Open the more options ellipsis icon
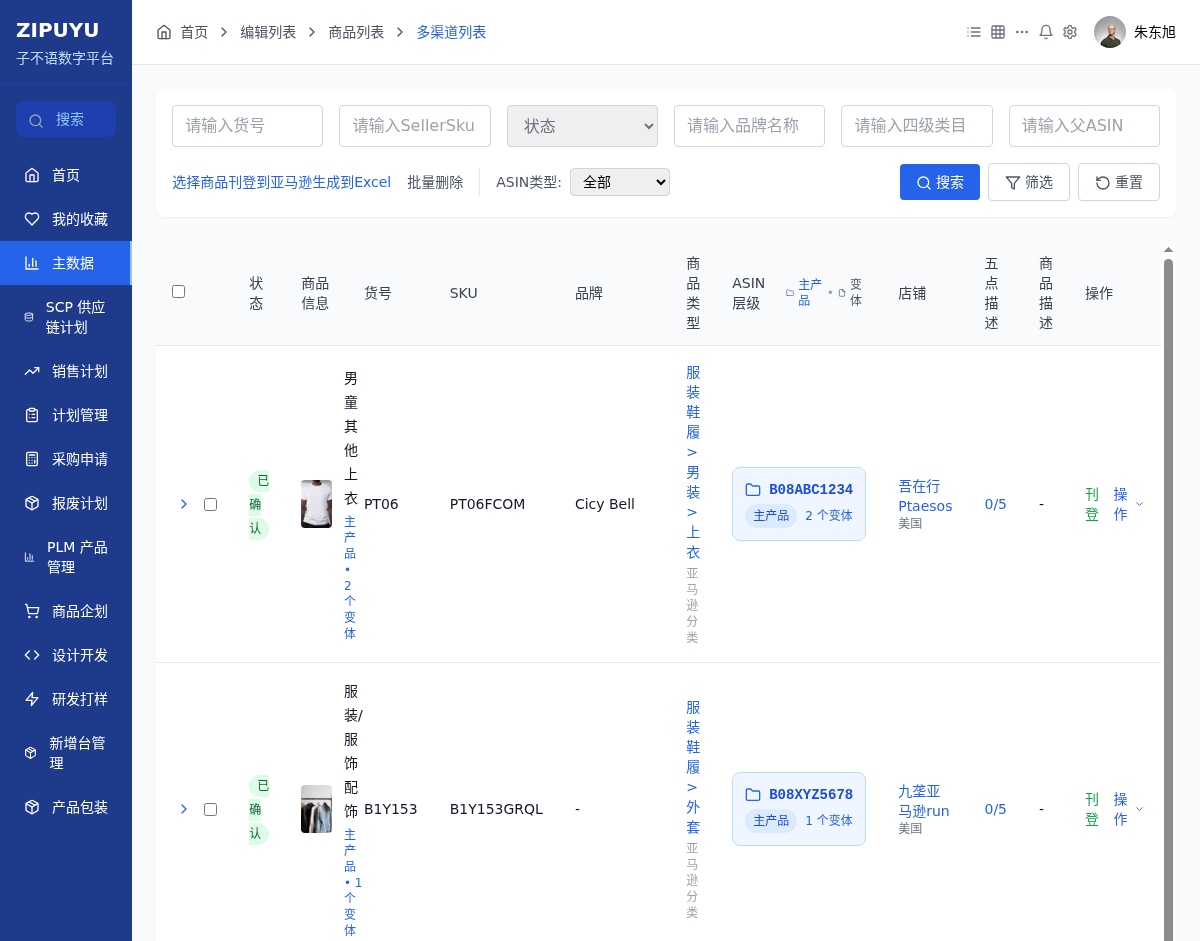Screen dimensions: 1200x941 pyautogui.click(x=1022, y=32)
